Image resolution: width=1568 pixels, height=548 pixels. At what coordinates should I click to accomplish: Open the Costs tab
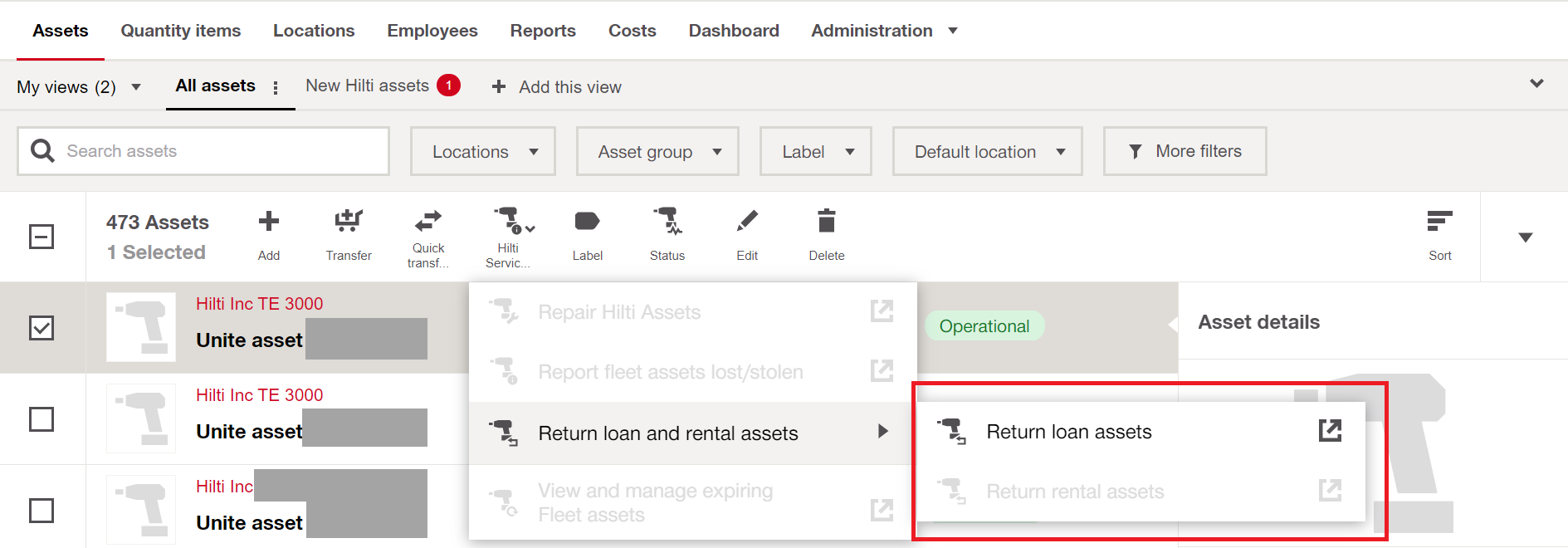coord(633,31)
